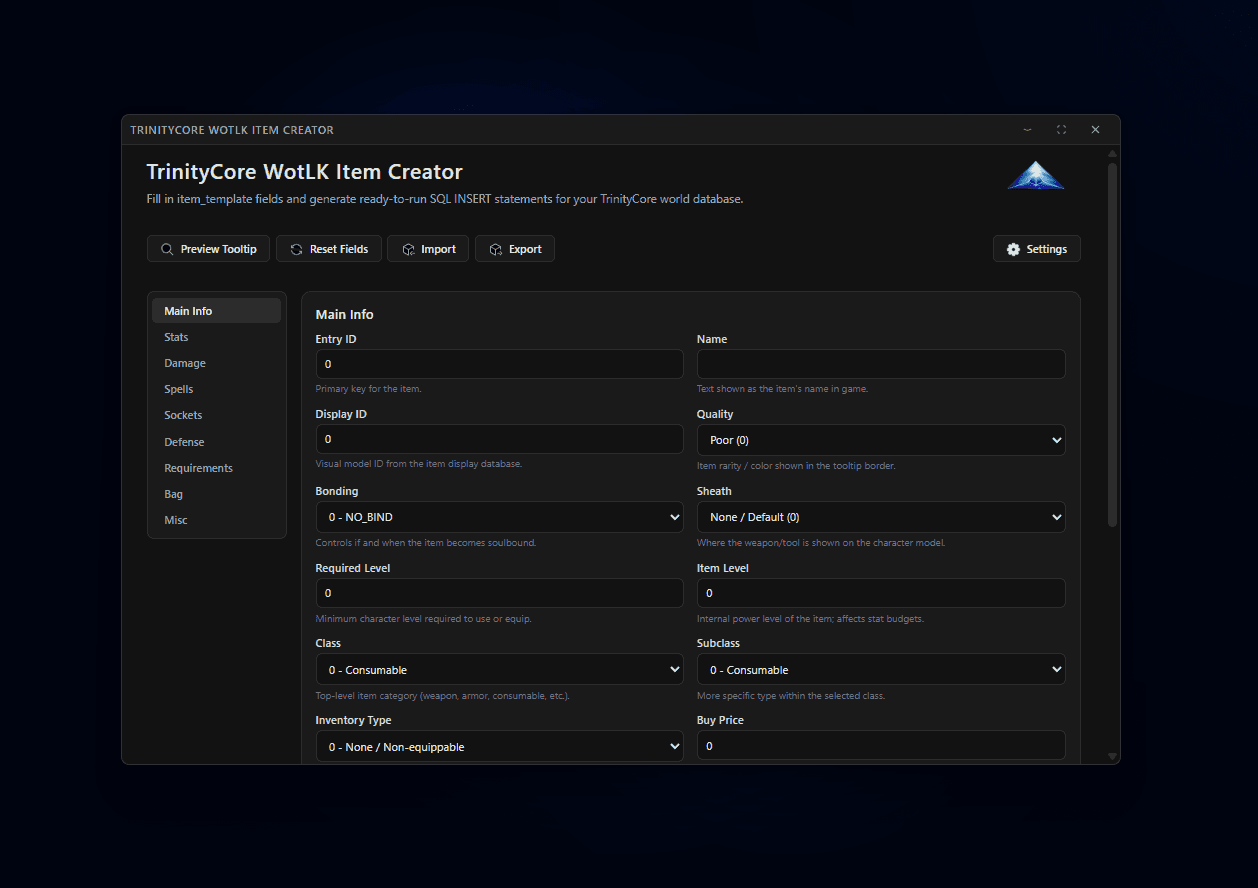Viewport: 1258px width, 888px height.
Task: Click the Preview Tooltip button
Action: point(208,249)
